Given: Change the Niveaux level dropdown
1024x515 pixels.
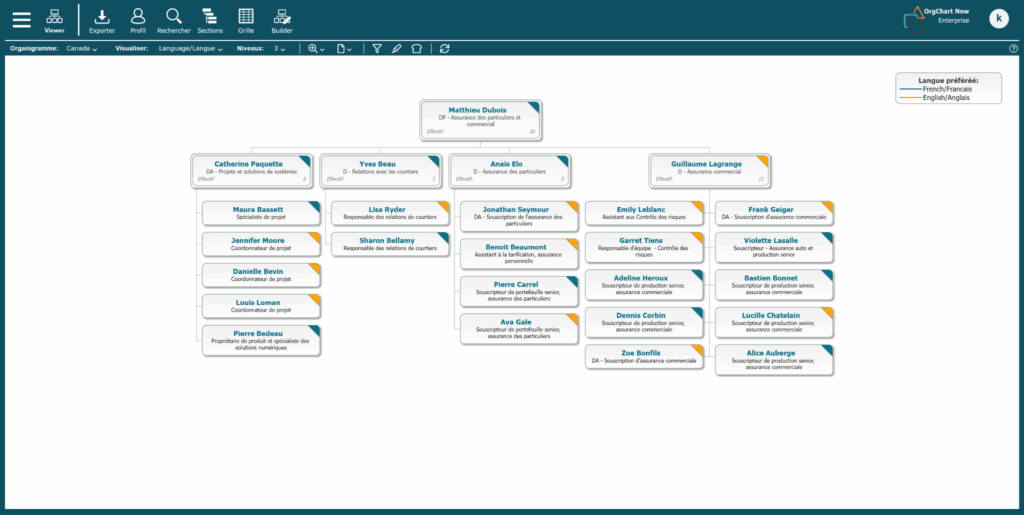Looking at the screenshot, I should point(280,48).
